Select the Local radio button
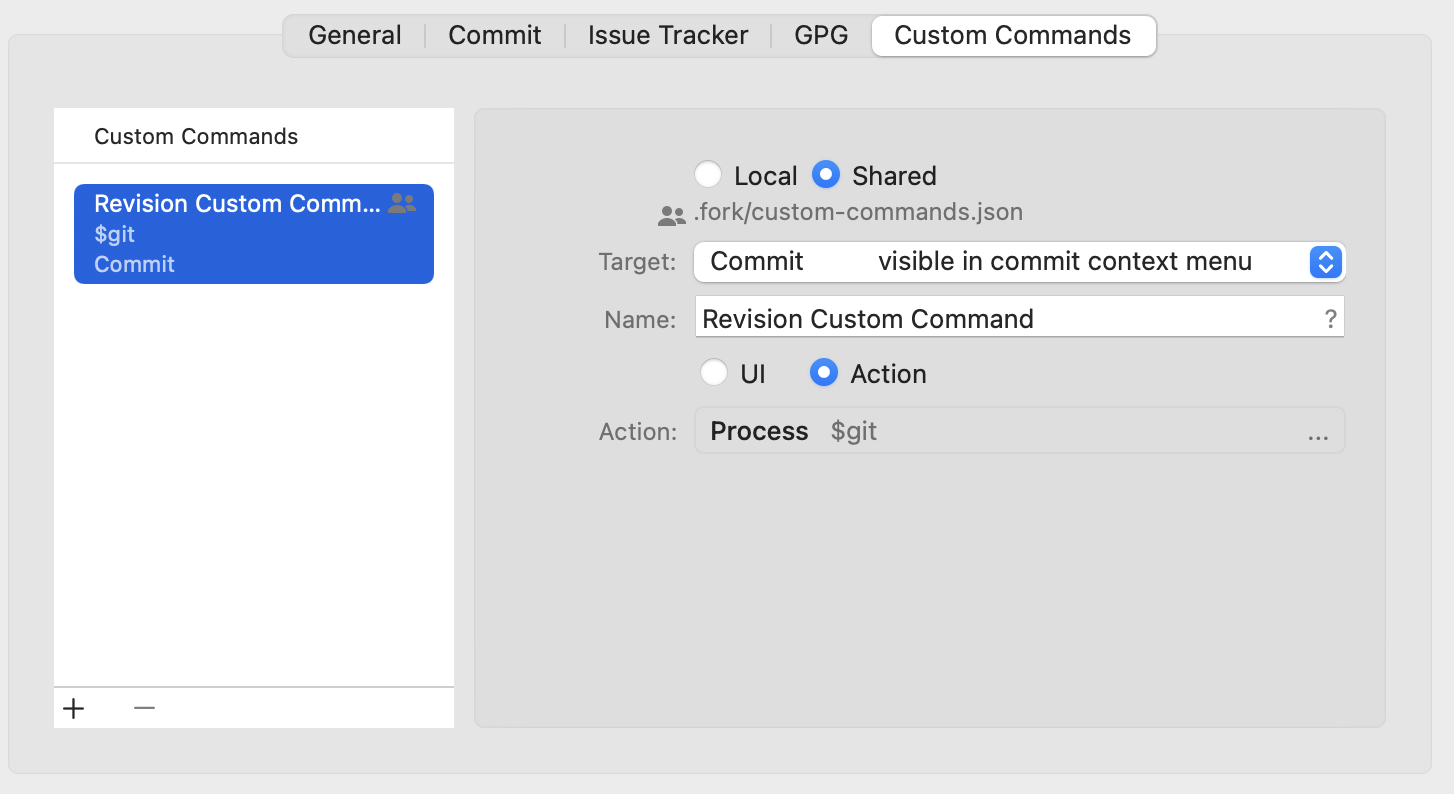The image size is (1454, 794). [x=709, y=174]
